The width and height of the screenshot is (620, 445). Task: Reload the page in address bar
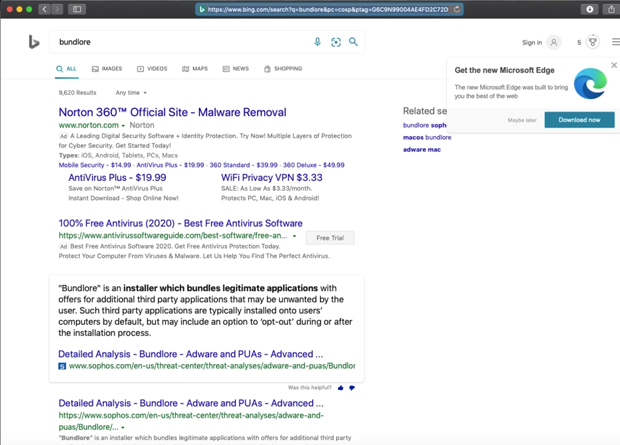tap(457, 9)
